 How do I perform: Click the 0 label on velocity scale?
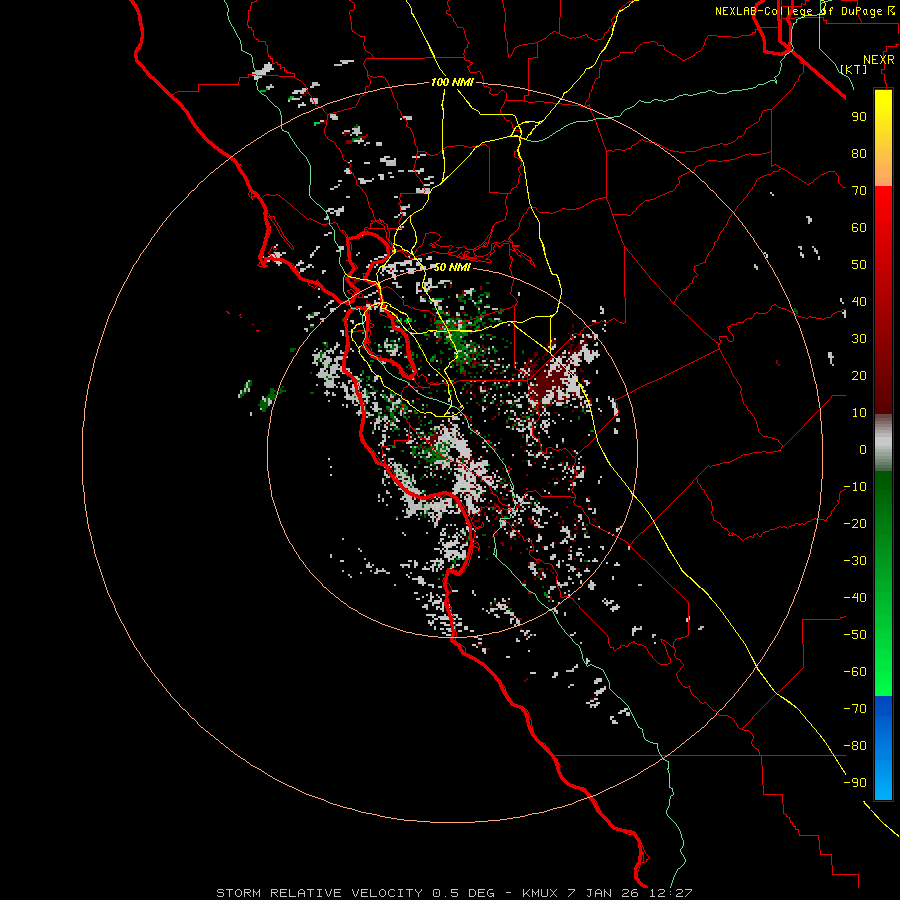(863, 450)
